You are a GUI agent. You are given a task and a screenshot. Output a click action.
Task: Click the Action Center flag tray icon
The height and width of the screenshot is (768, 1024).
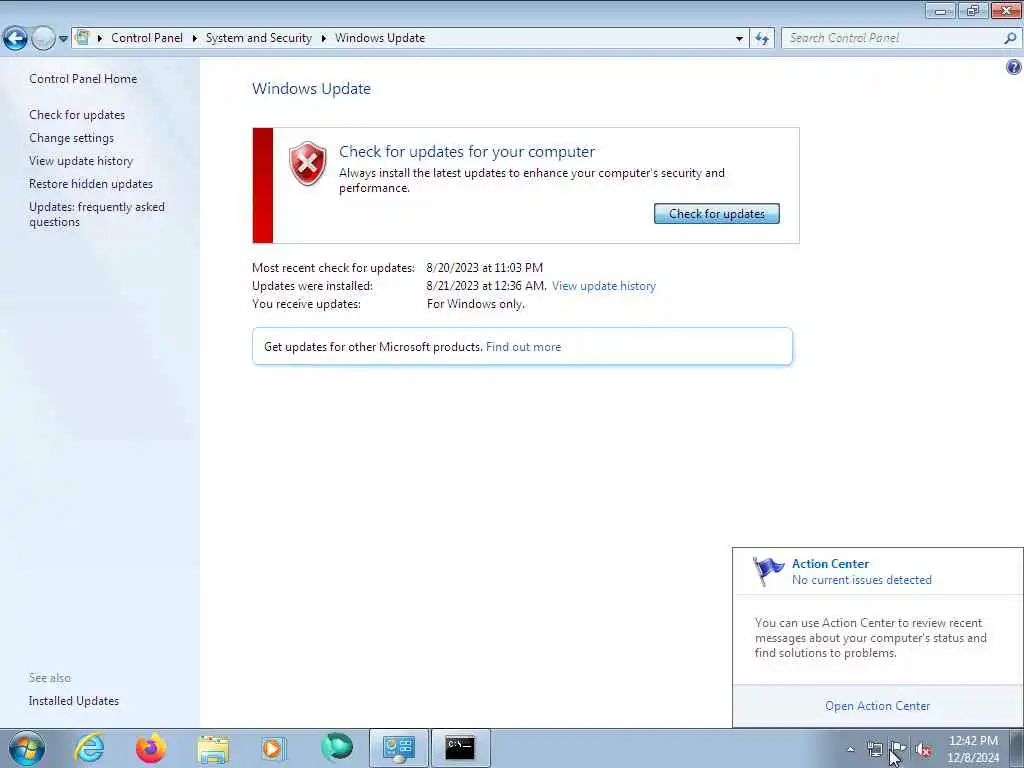[898, 749]
